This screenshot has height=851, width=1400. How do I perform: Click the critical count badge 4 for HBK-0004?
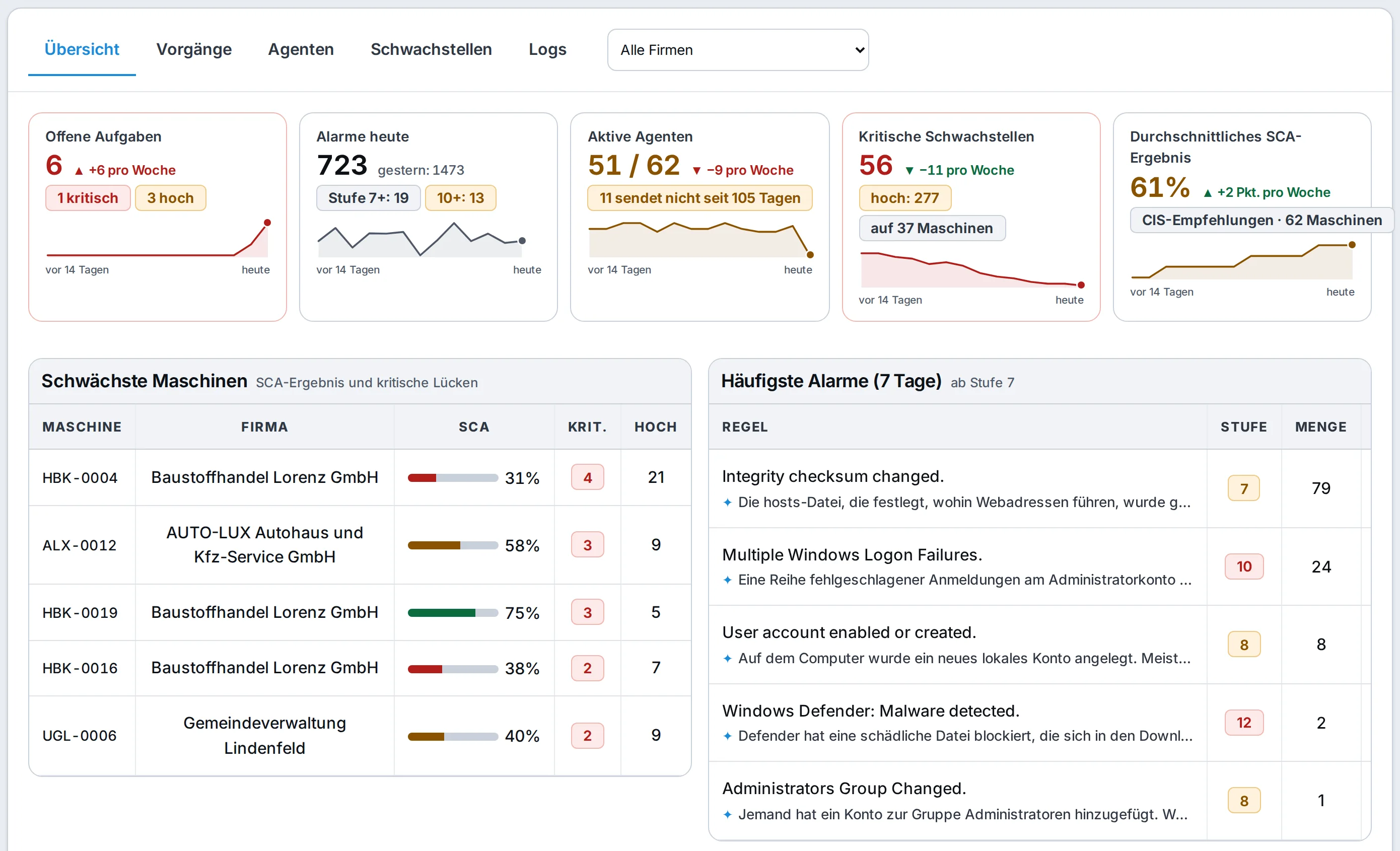[588, 478]
